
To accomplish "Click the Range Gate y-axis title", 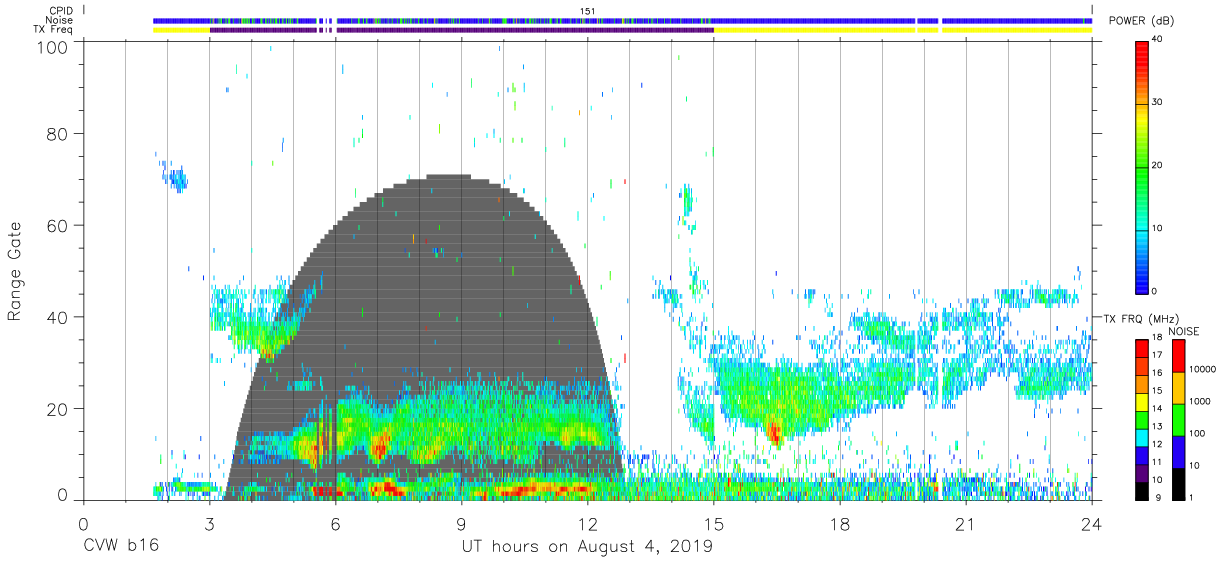I will [x=15, y=272].
